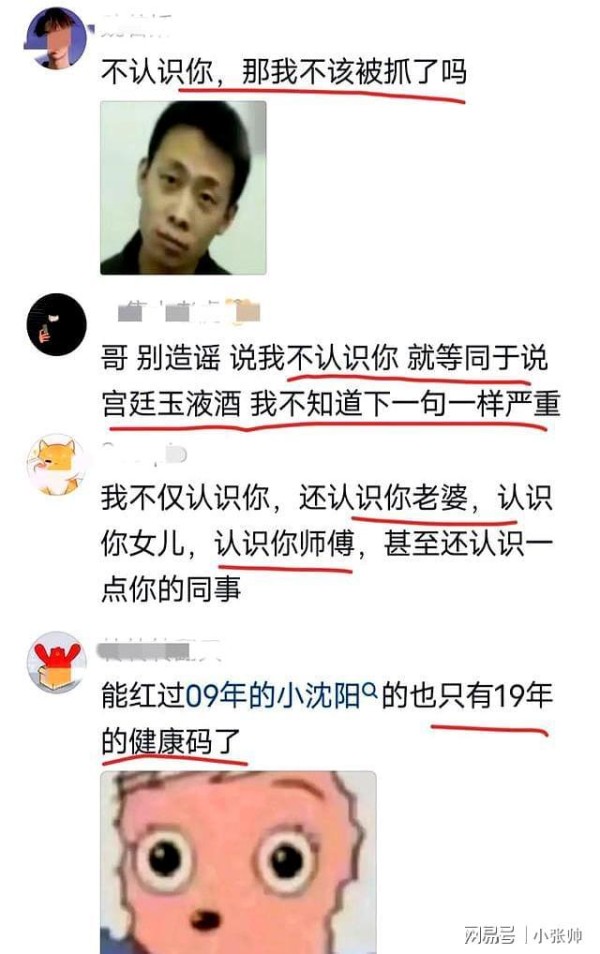Image resolution: width=600 pixels, height=954 pixels.
Task: Open the orange cat avatar's profile
Action: (58, 464)
